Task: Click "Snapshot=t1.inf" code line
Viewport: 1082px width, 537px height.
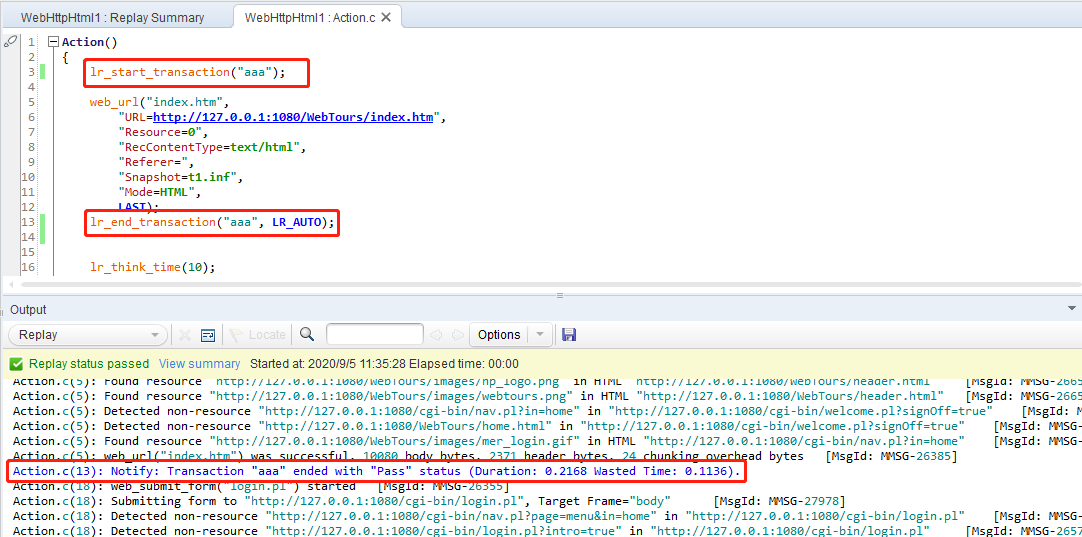Action: click(181, 177)
